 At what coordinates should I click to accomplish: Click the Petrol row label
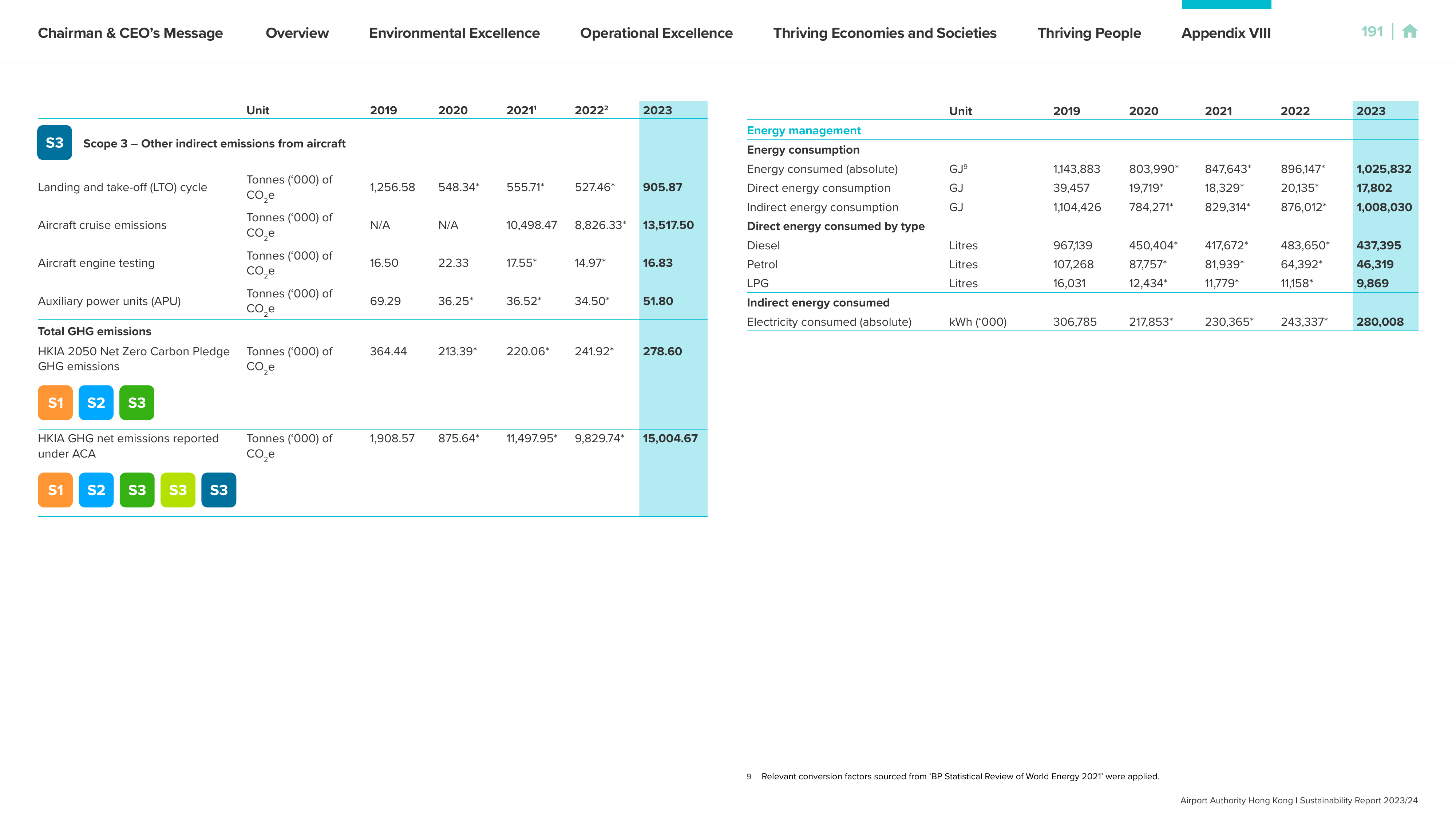click(x=762, y=265)
